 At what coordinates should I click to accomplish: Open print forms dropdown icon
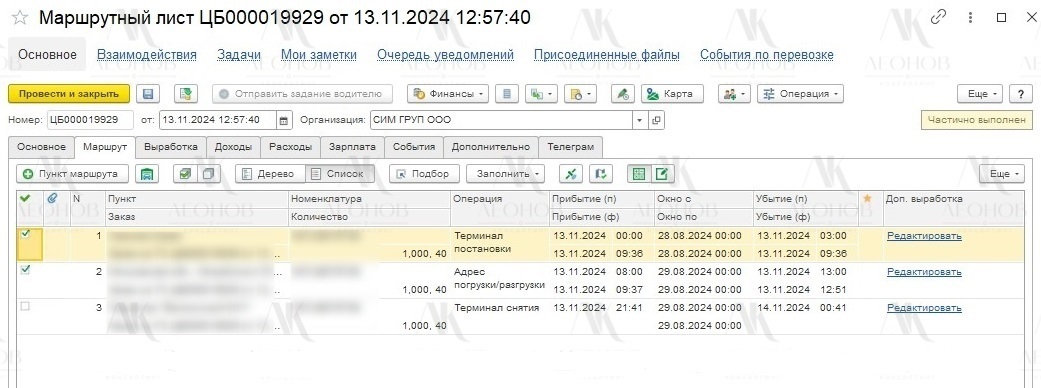tap(581, 94)
